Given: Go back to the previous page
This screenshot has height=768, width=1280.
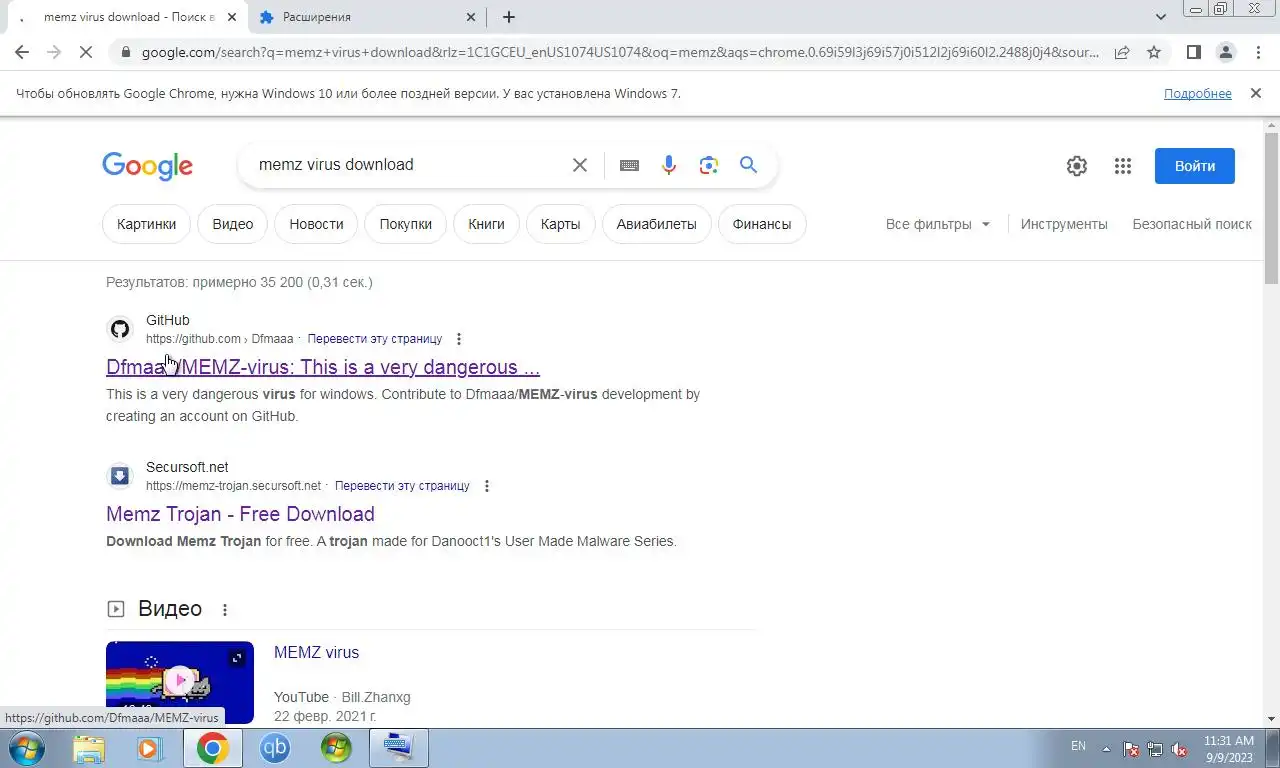Looking at the screenshot, I should (22, 52).
